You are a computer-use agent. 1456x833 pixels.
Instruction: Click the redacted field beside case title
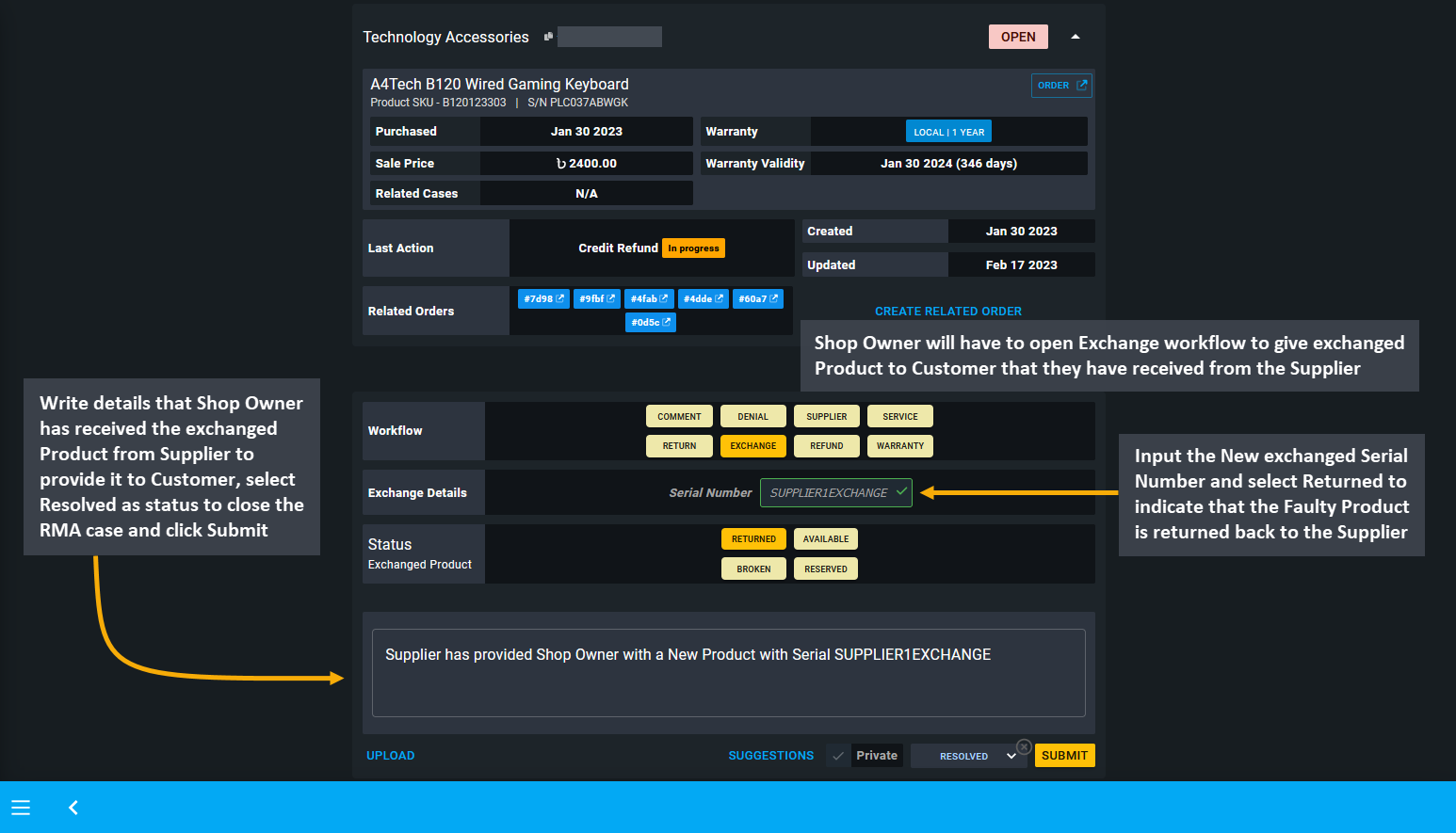coord(609,37)
